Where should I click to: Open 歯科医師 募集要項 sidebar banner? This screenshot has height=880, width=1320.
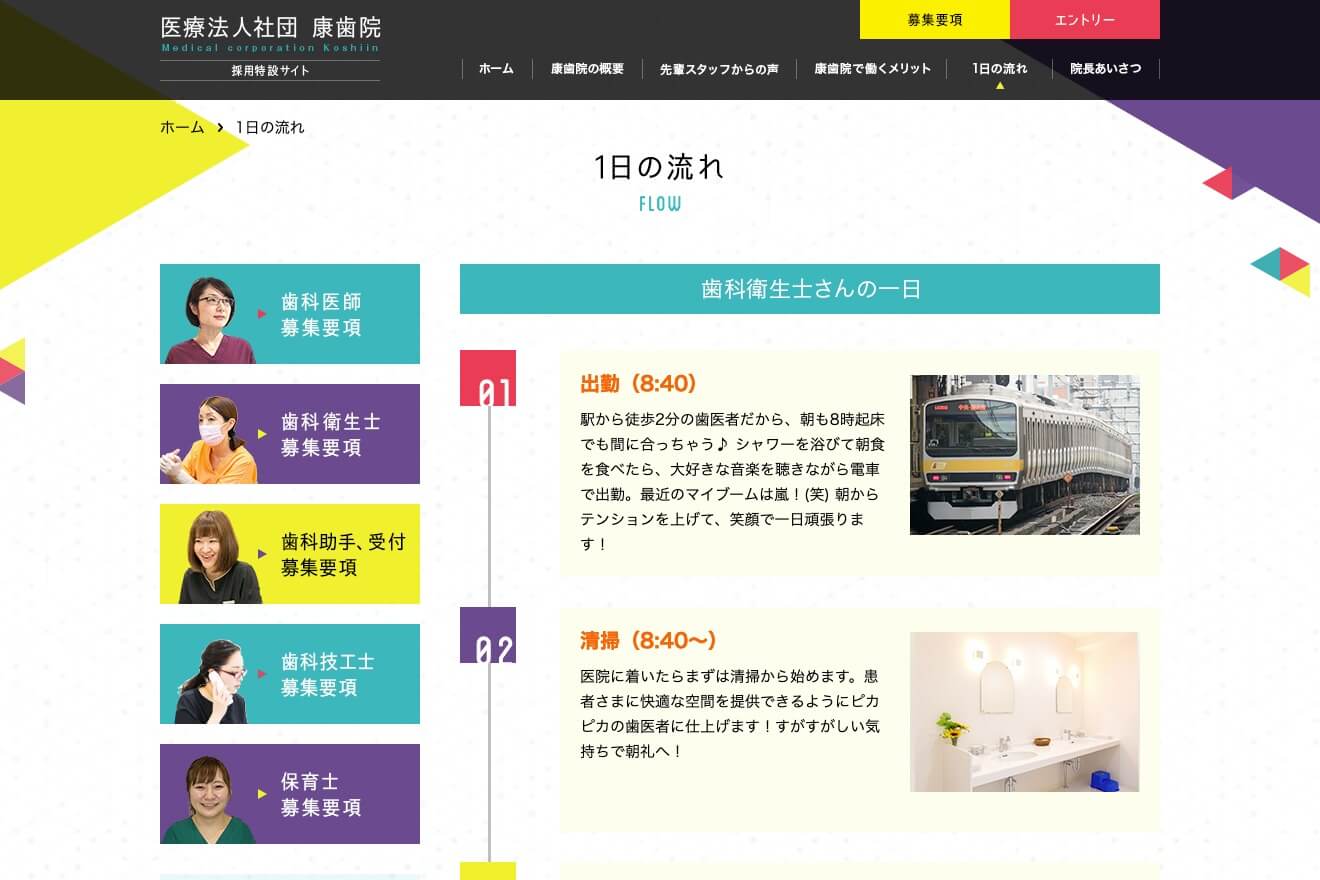(290, 314)
